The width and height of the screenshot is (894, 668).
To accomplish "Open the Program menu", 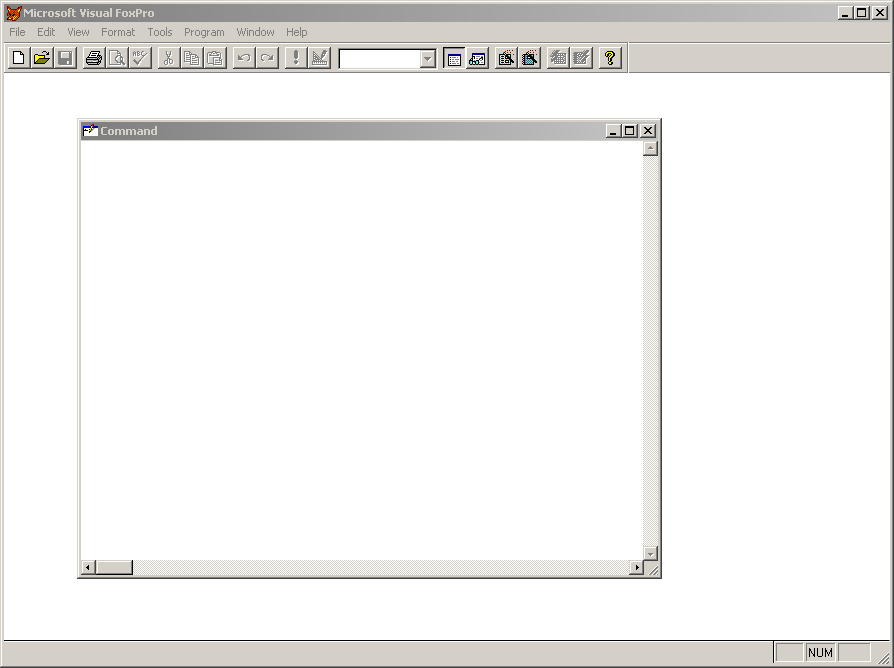I will pos(204,32).
